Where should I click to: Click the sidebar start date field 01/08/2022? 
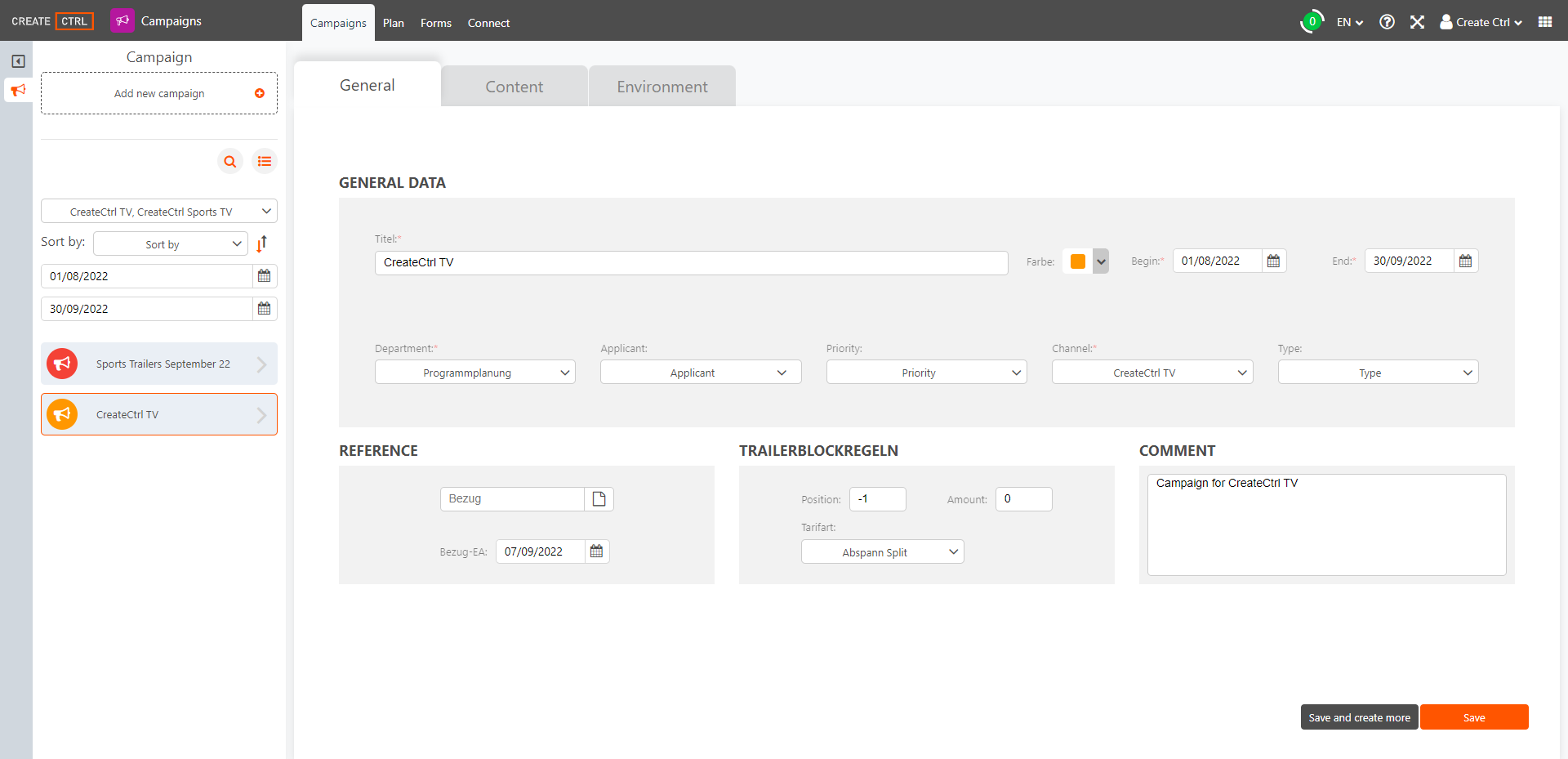click(x=147, y=276)
